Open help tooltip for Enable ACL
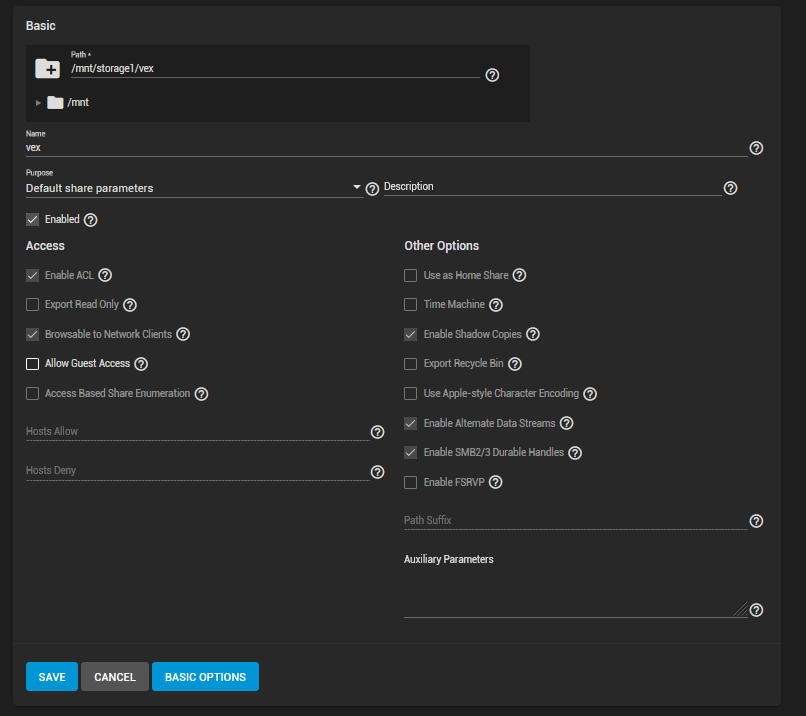 (x=105, y=275)
